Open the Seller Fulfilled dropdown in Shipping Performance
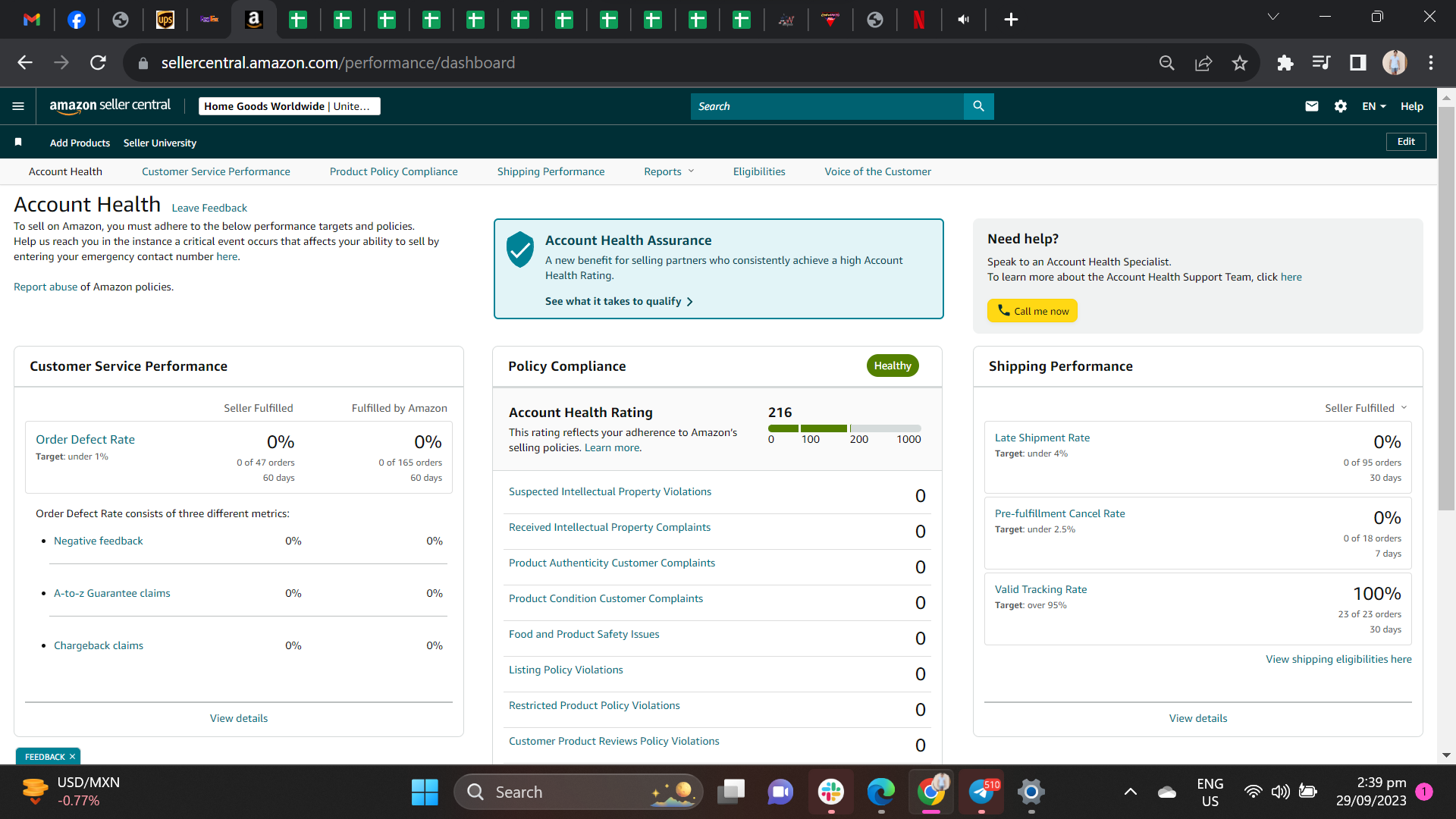Image resolution: width=1456 pixels, height=819 pixels. 1366,408
